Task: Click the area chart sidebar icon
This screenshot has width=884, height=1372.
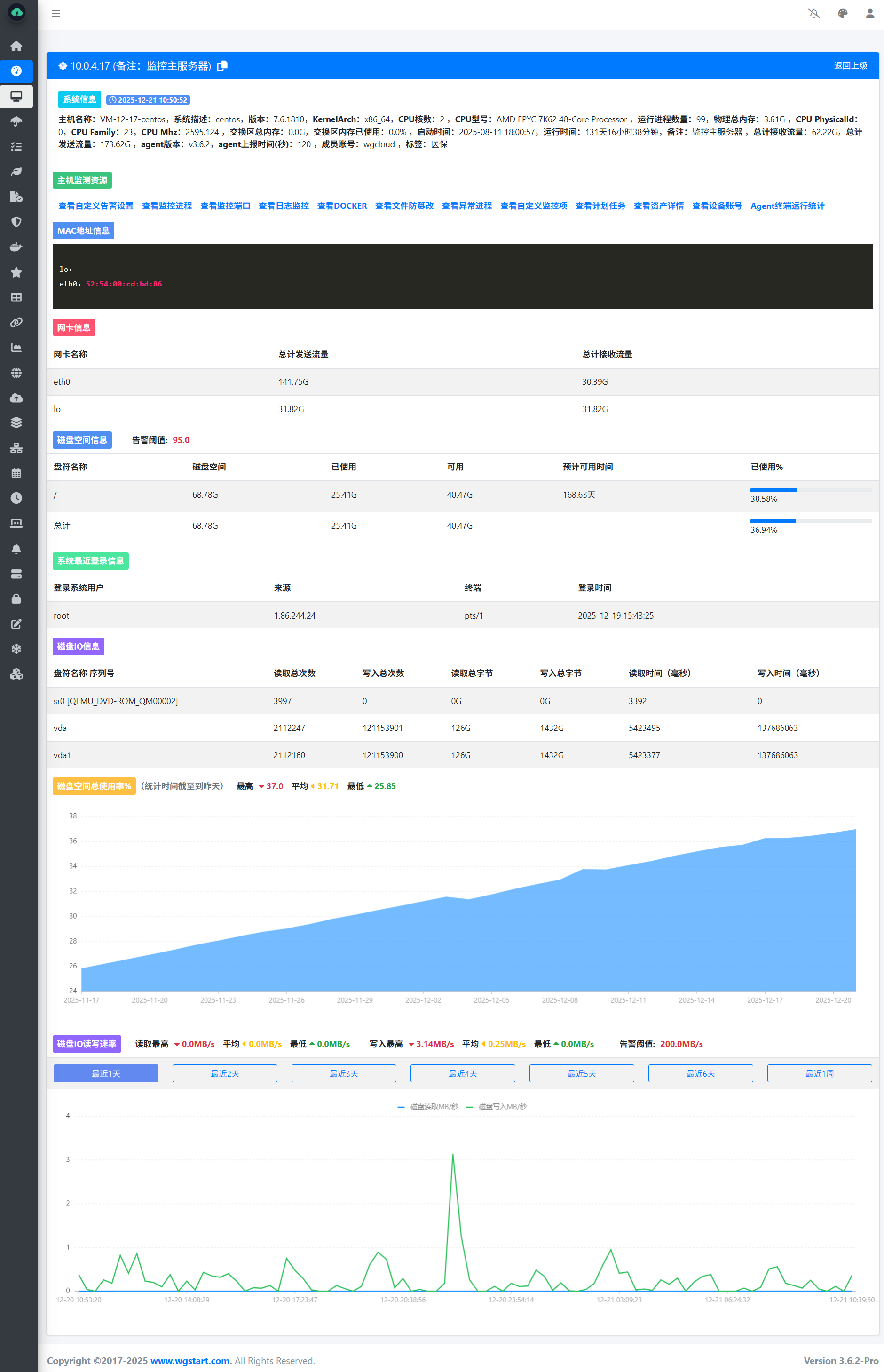Action: tap(16, 347)
